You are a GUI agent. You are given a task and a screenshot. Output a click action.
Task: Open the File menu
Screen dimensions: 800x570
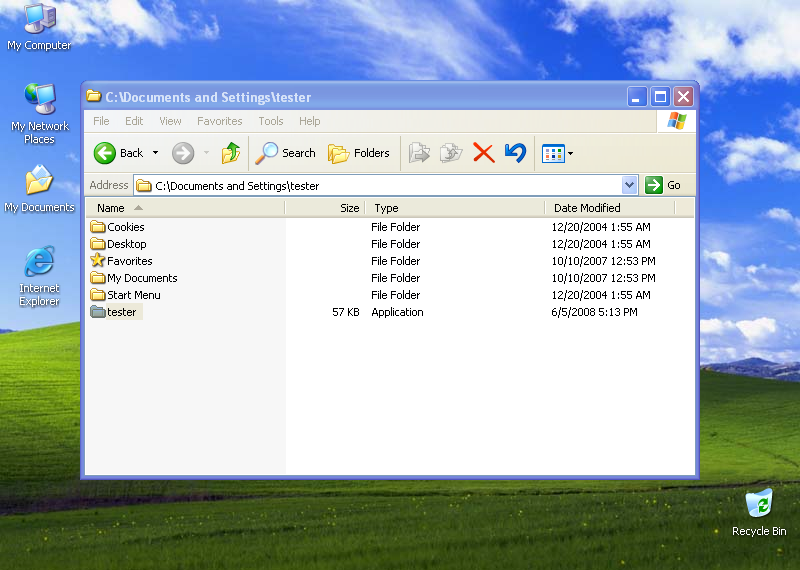[x=101, y=121]
